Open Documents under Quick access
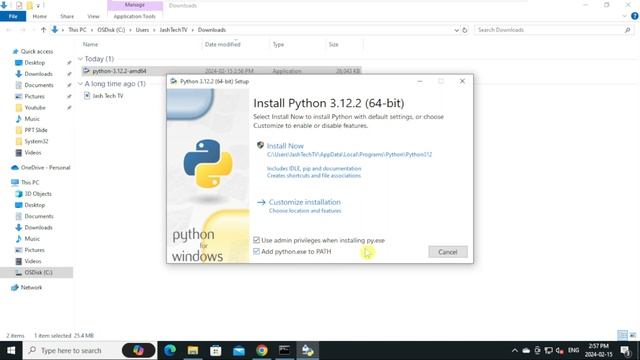This screenshot has width=640, height=360. [x=39, y=85]
